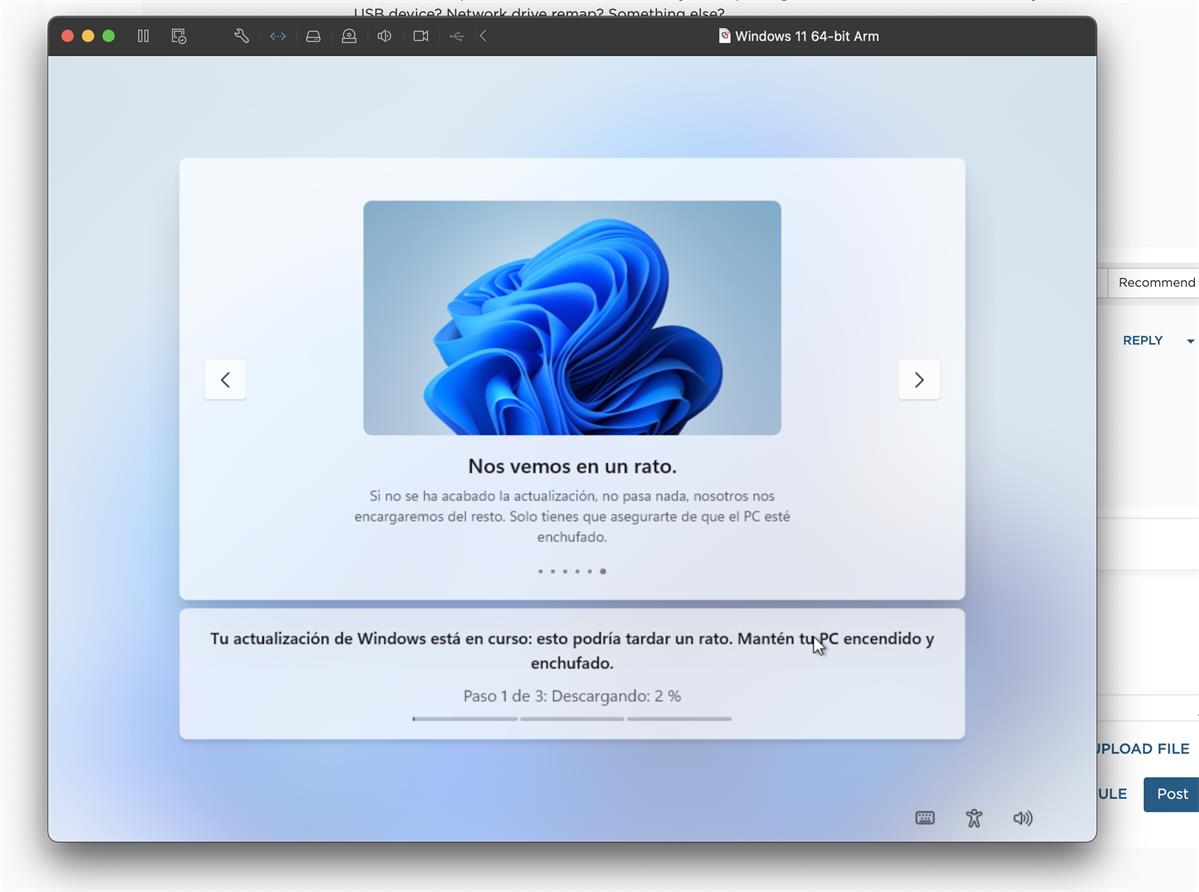The image size is (1199, 892).
Task: Click the VM document icon in title
Action: pos(724,36)
